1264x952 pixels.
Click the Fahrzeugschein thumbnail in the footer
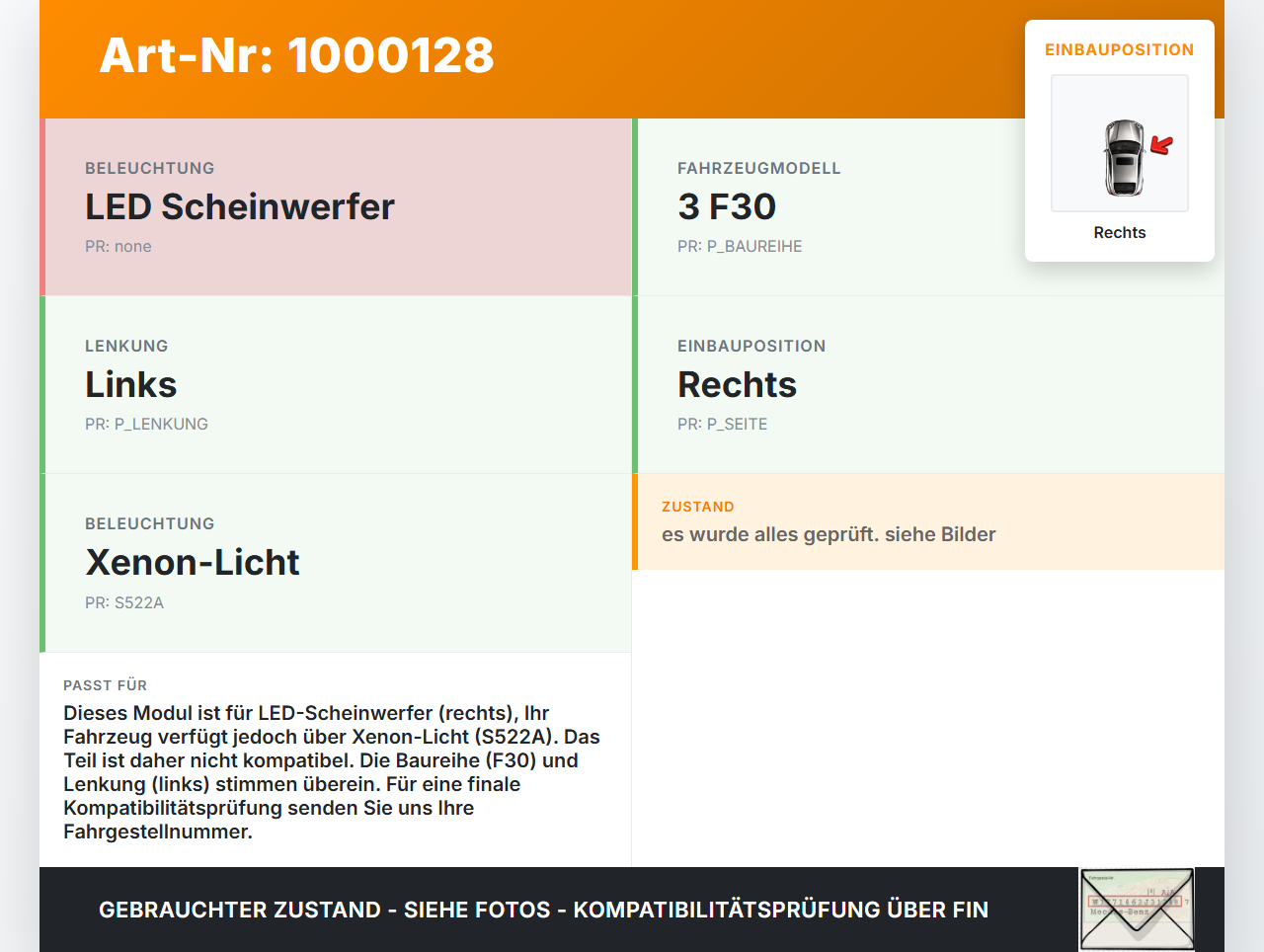pyautogui.click(x=1136, y=909)
